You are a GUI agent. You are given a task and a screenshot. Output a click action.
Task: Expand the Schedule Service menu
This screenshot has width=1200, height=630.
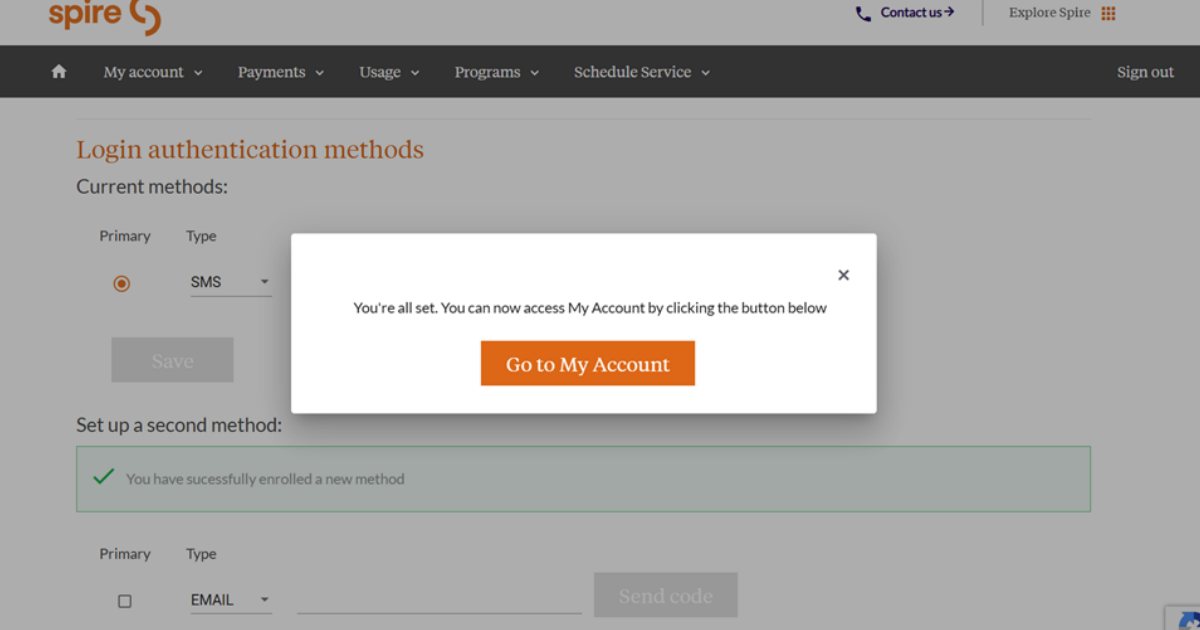(641, 72)
